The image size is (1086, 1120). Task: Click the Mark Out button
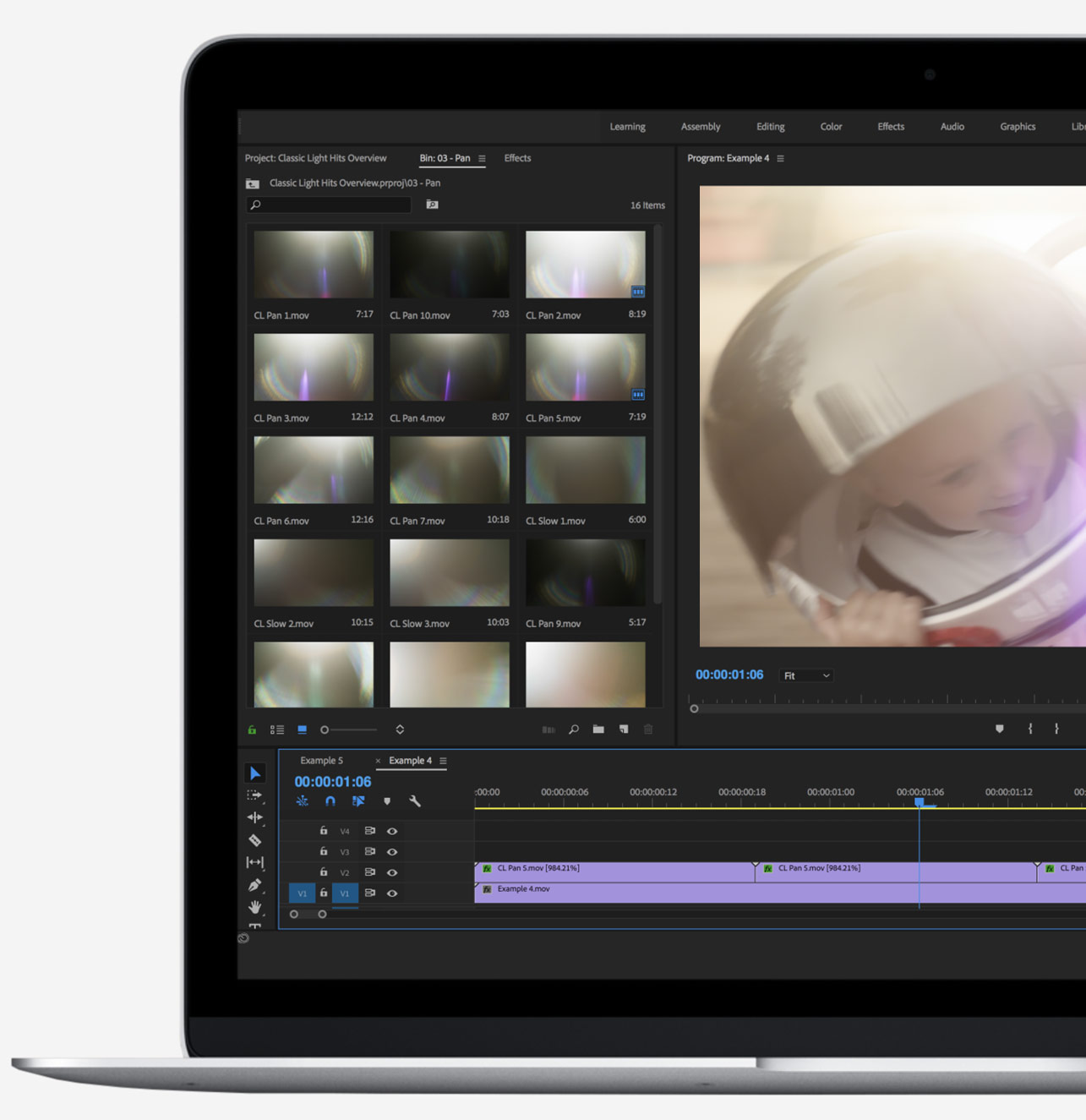coord(1056,729)
